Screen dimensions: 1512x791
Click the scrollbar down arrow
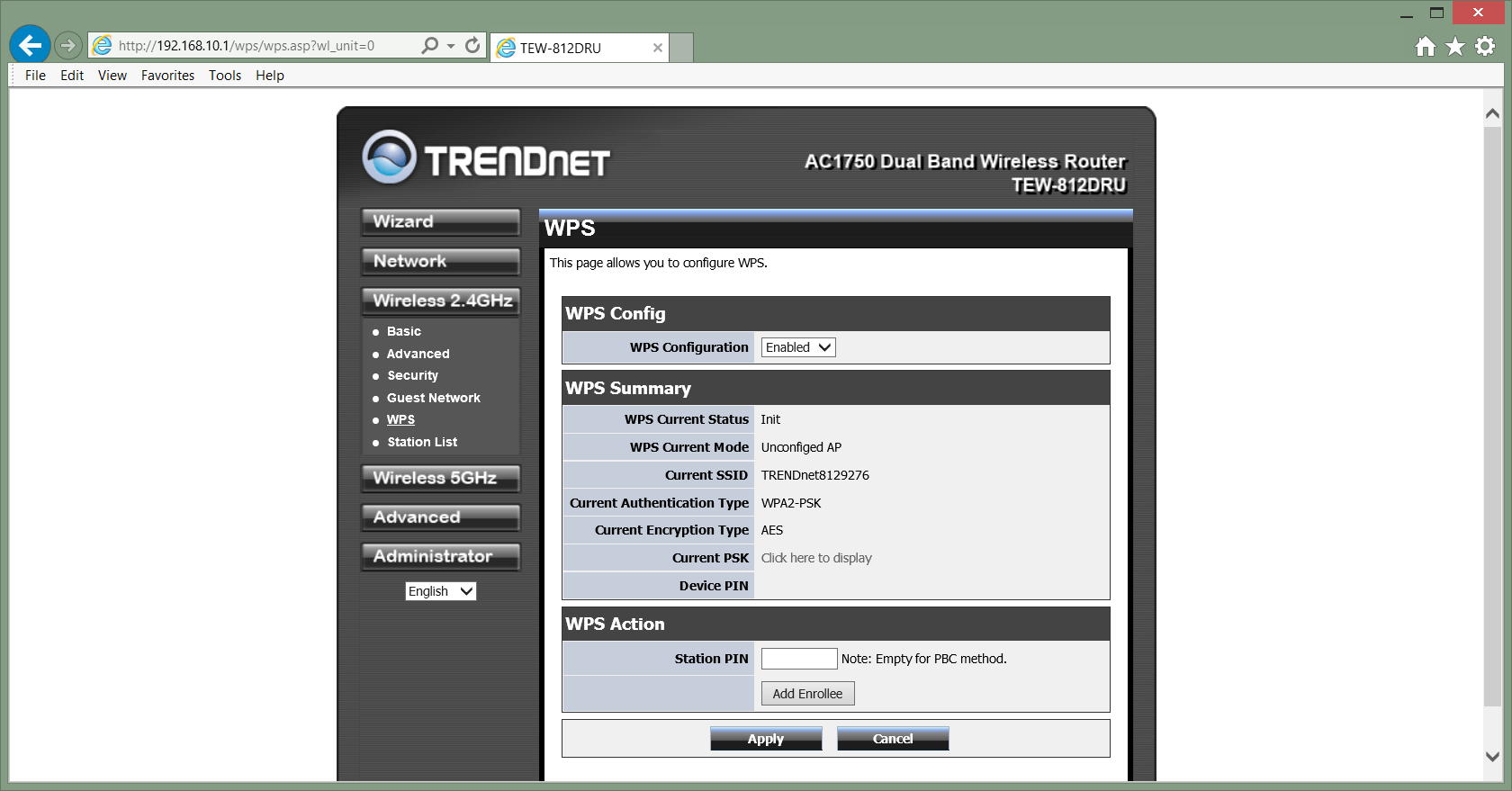[x=1492, y=757]
